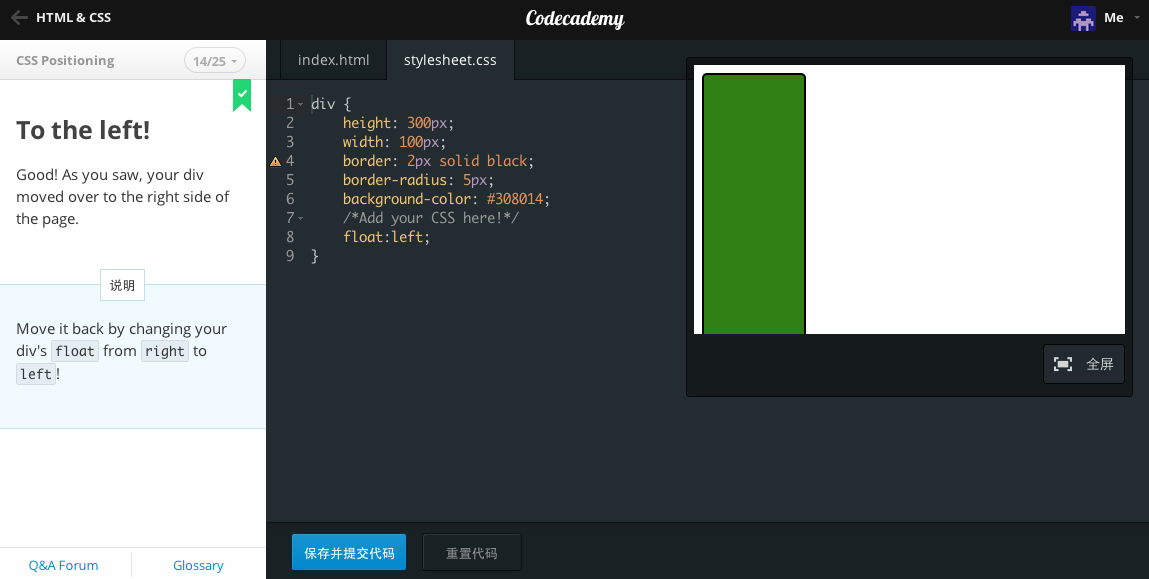The height and width of the screenshot is (579, 1149).
Task: Collapse the code fold at line 1
Action: (298, 103)
